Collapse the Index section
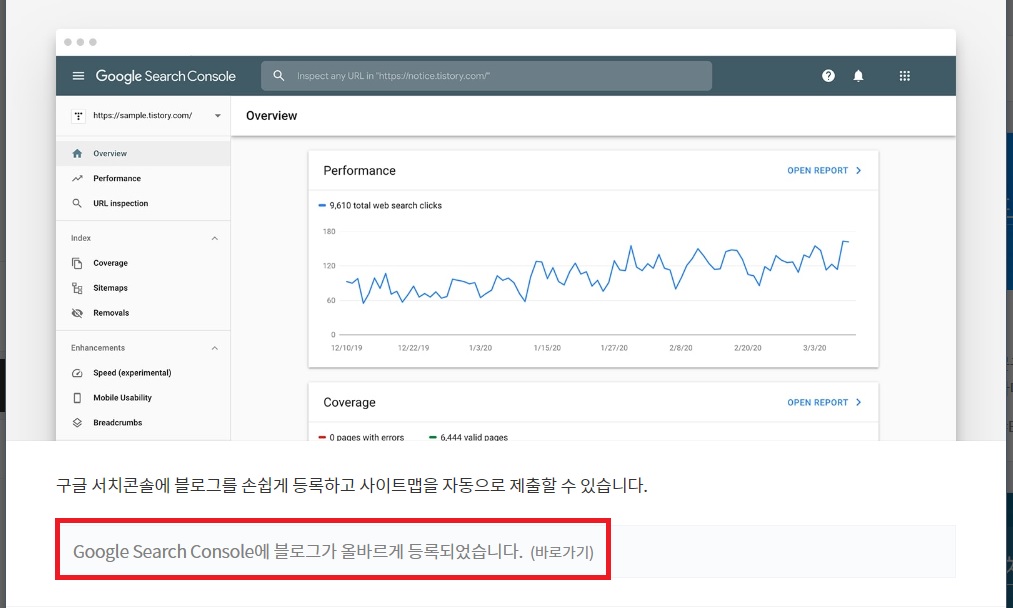1013x608 pixels. 213,238
